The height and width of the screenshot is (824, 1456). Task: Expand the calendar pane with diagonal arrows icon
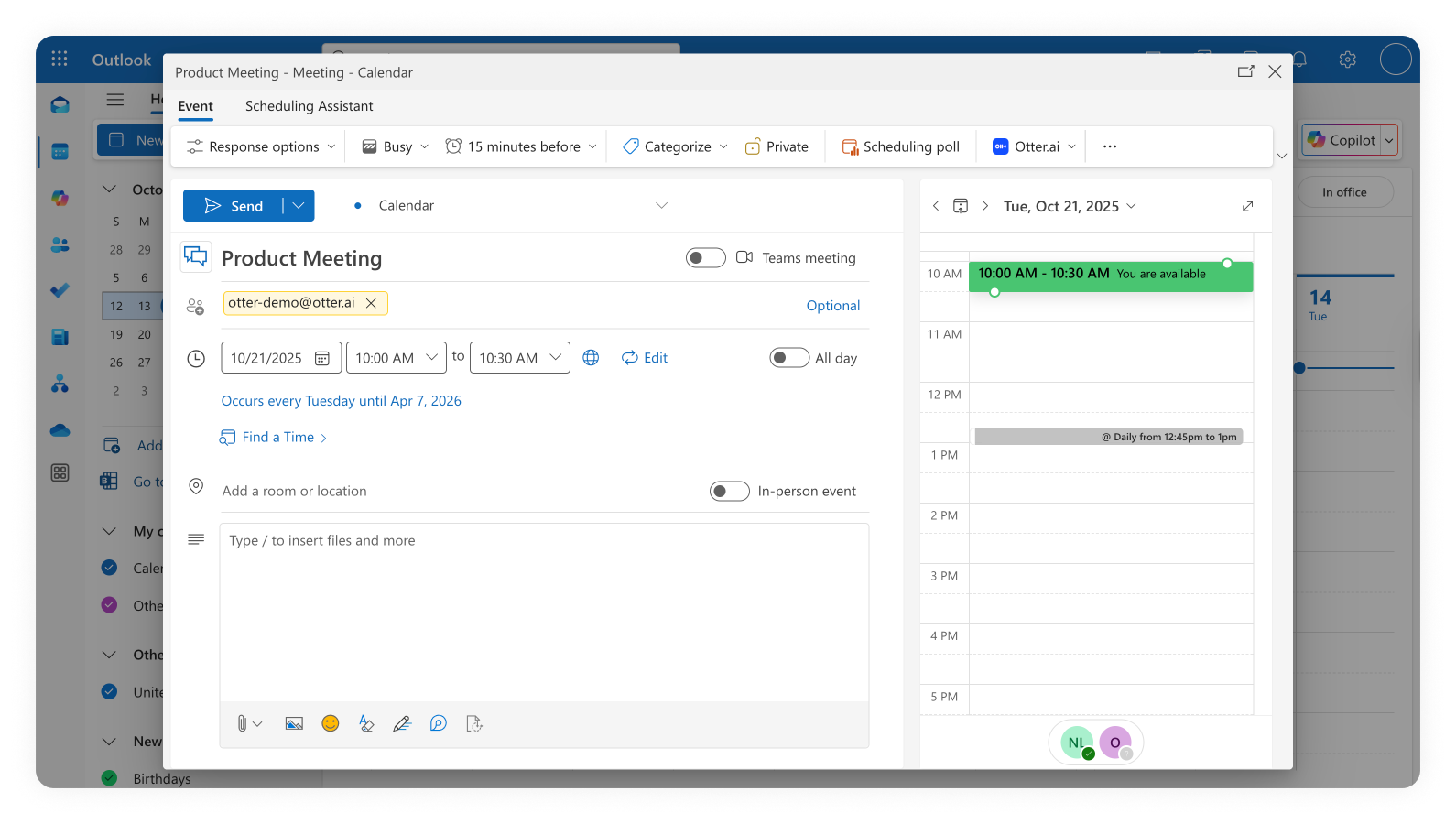1247,206
